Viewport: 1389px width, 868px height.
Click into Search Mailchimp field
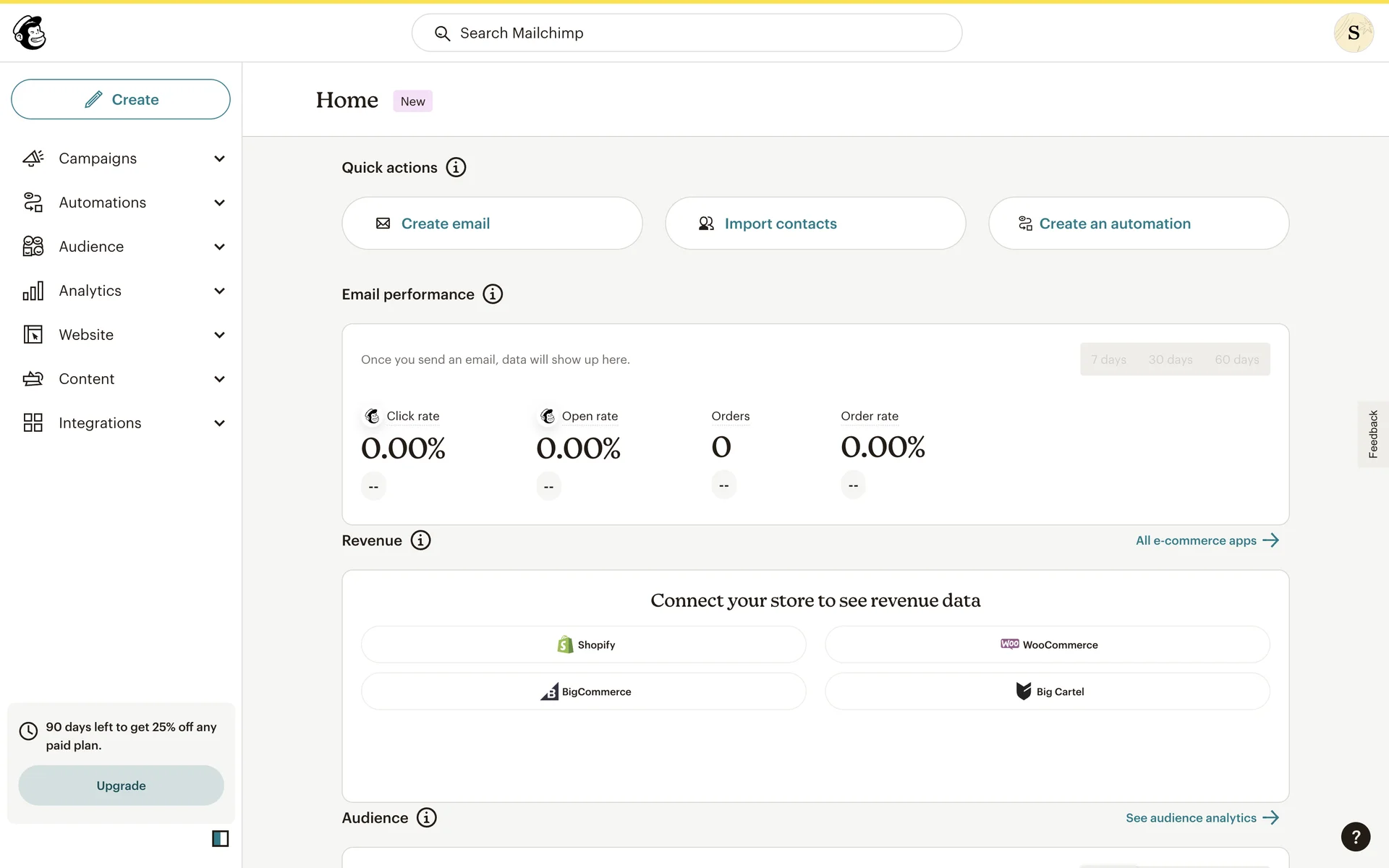(x=687, y=33)
